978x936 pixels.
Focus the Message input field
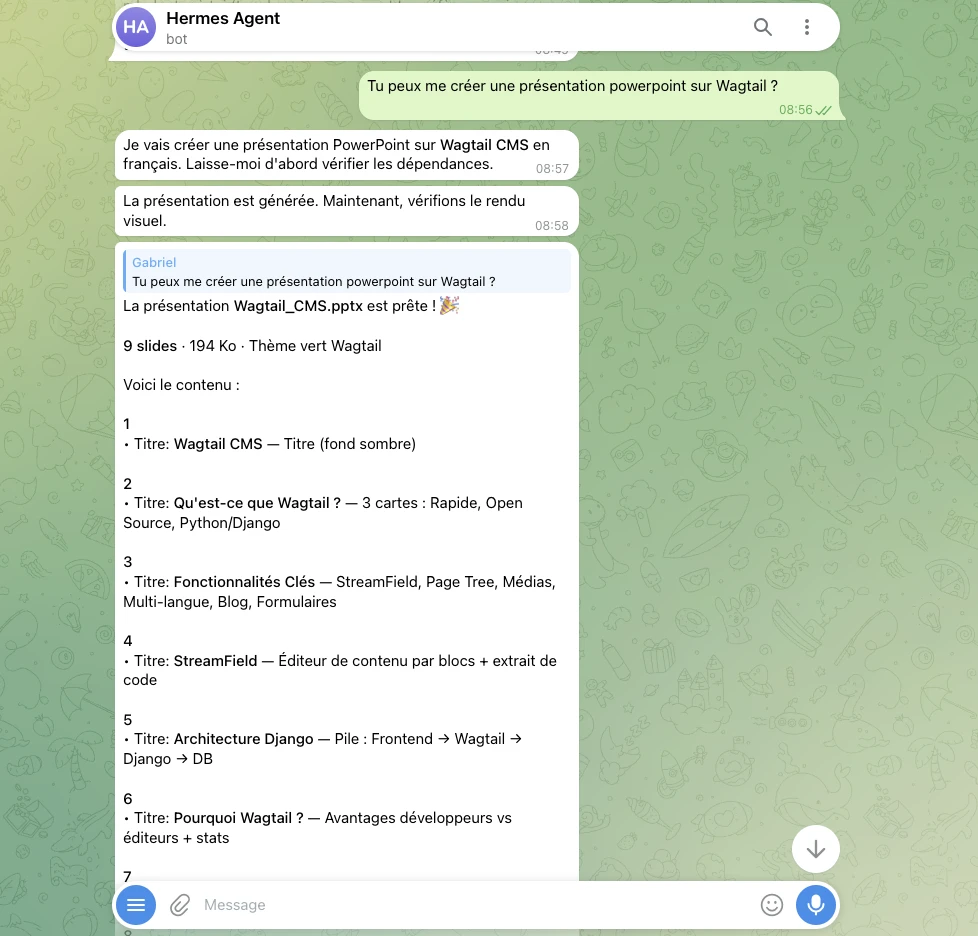pos(474,904)
